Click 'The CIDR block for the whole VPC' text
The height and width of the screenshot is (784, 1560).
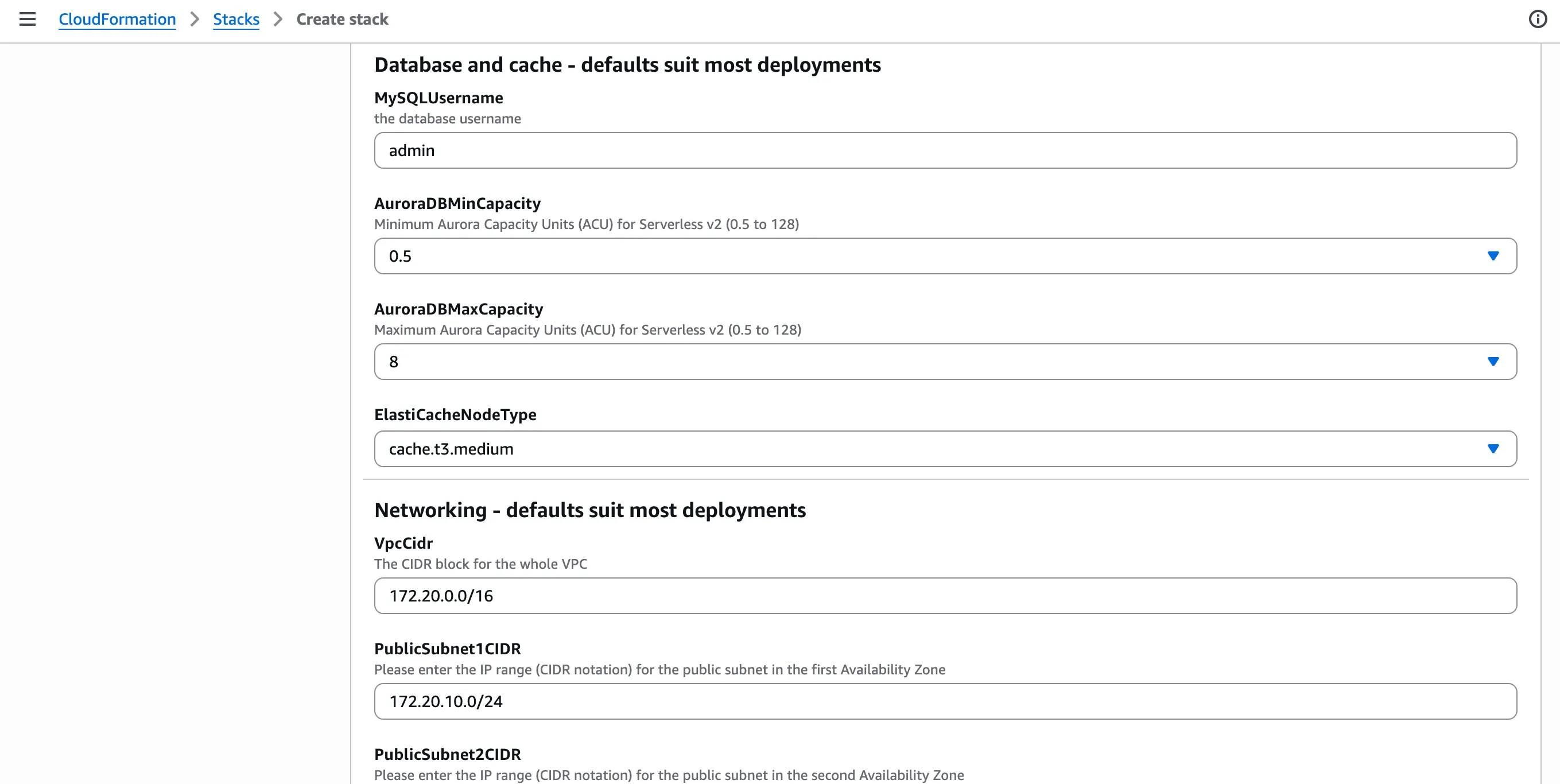point(481,564)
